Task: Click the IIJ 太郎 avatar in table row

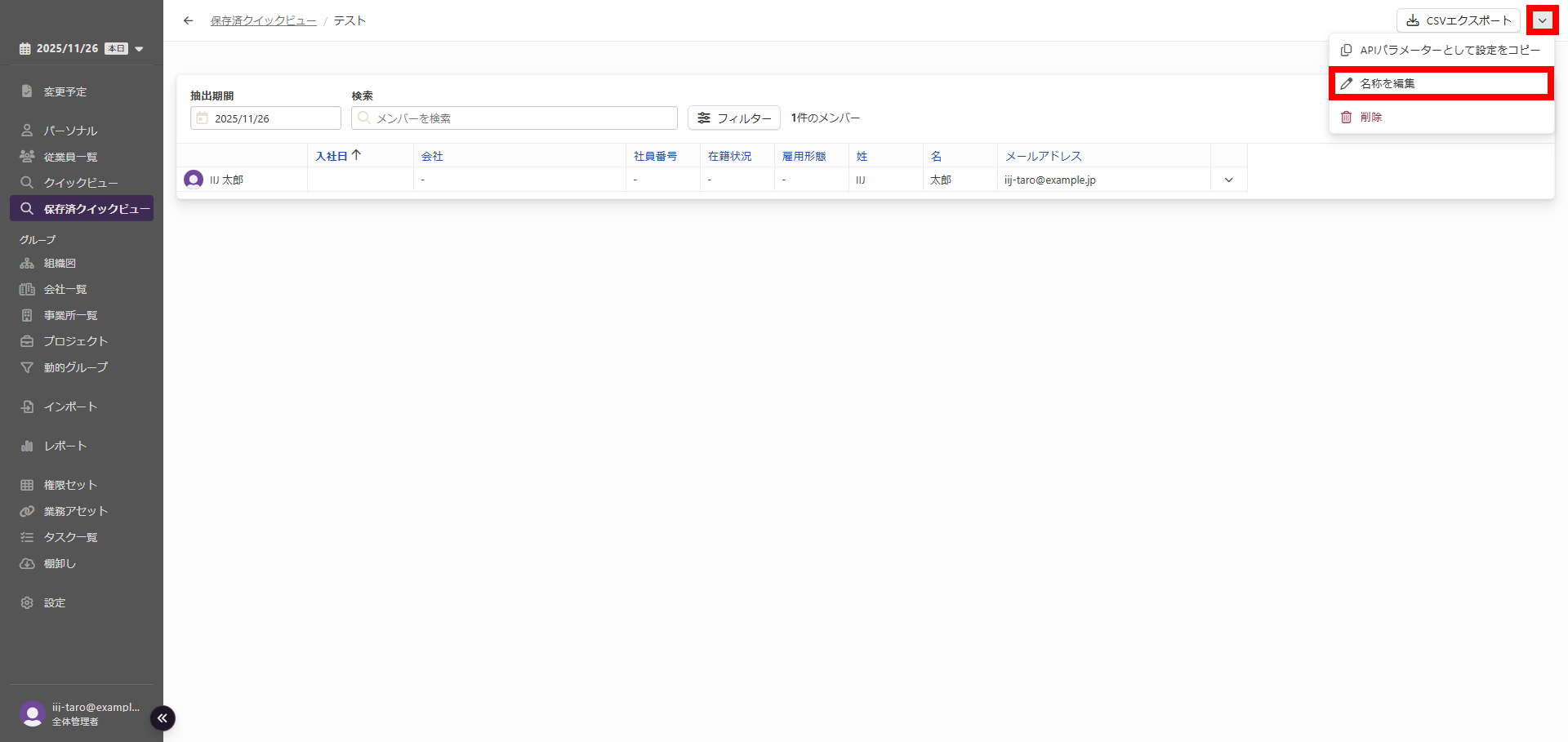Action: coord(194,180)
